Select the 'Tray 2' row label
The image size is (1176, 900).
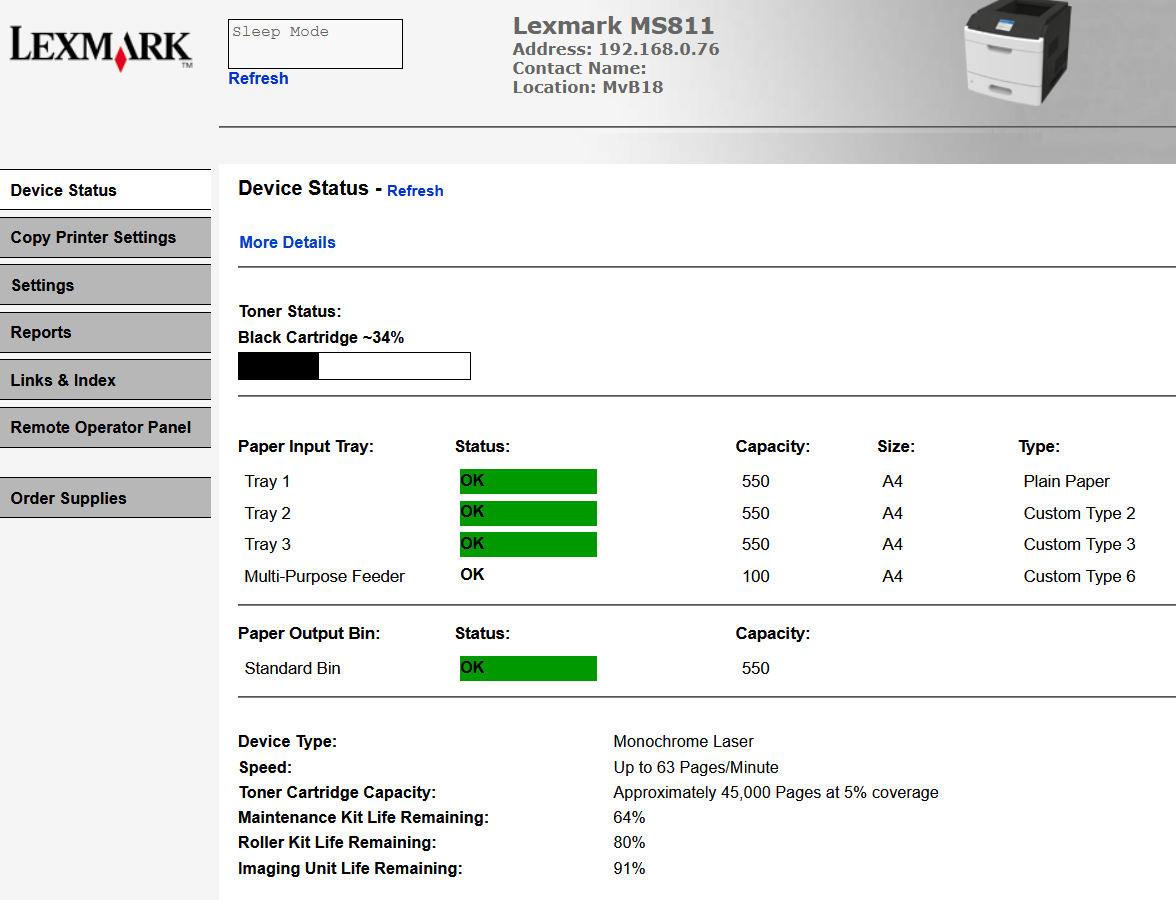click(x=267, y=513)
